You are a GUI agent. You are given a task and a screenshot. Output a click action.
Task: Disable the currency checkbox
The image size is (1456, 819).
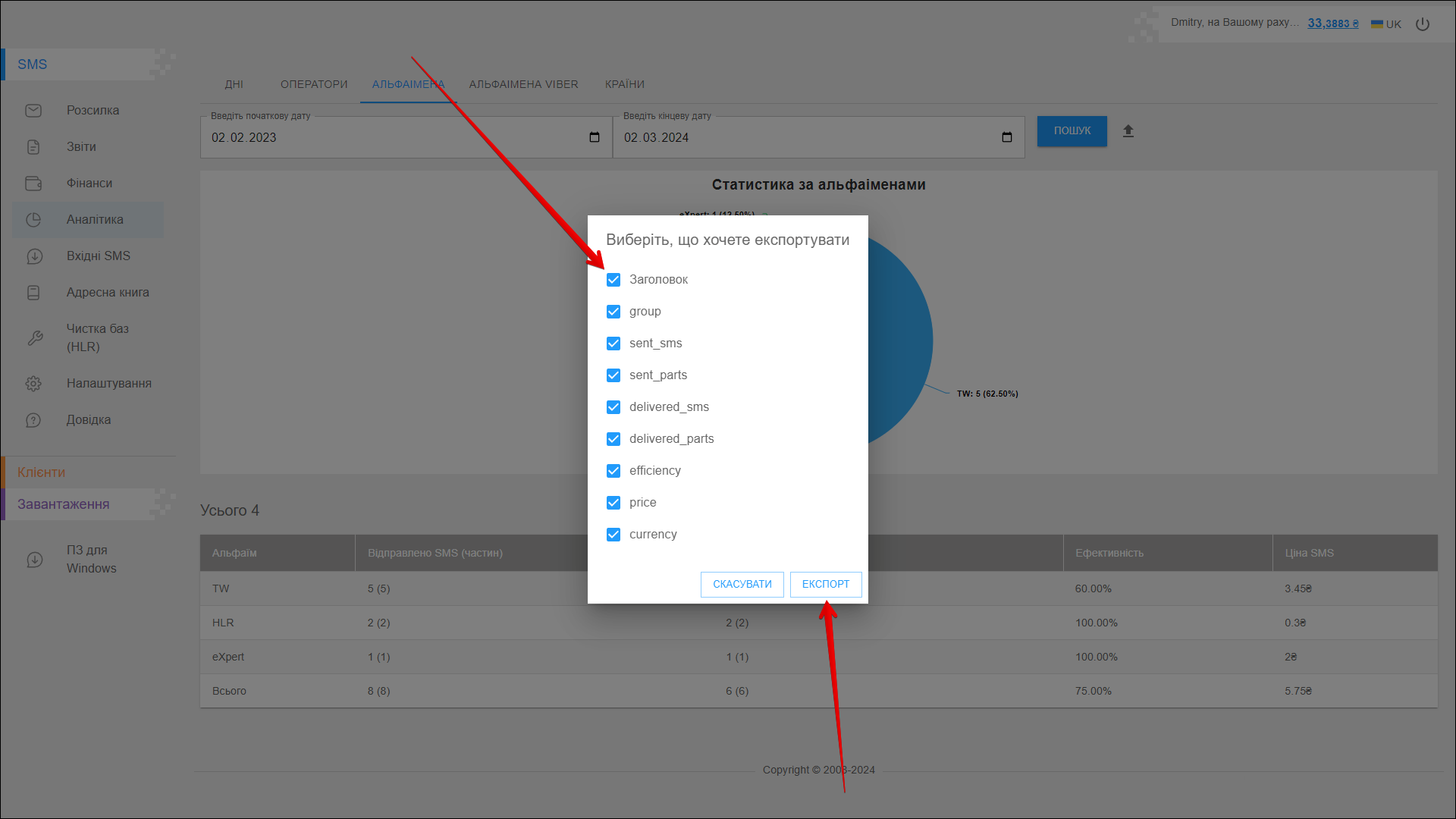pyautogui.click(x=613, y=535)
